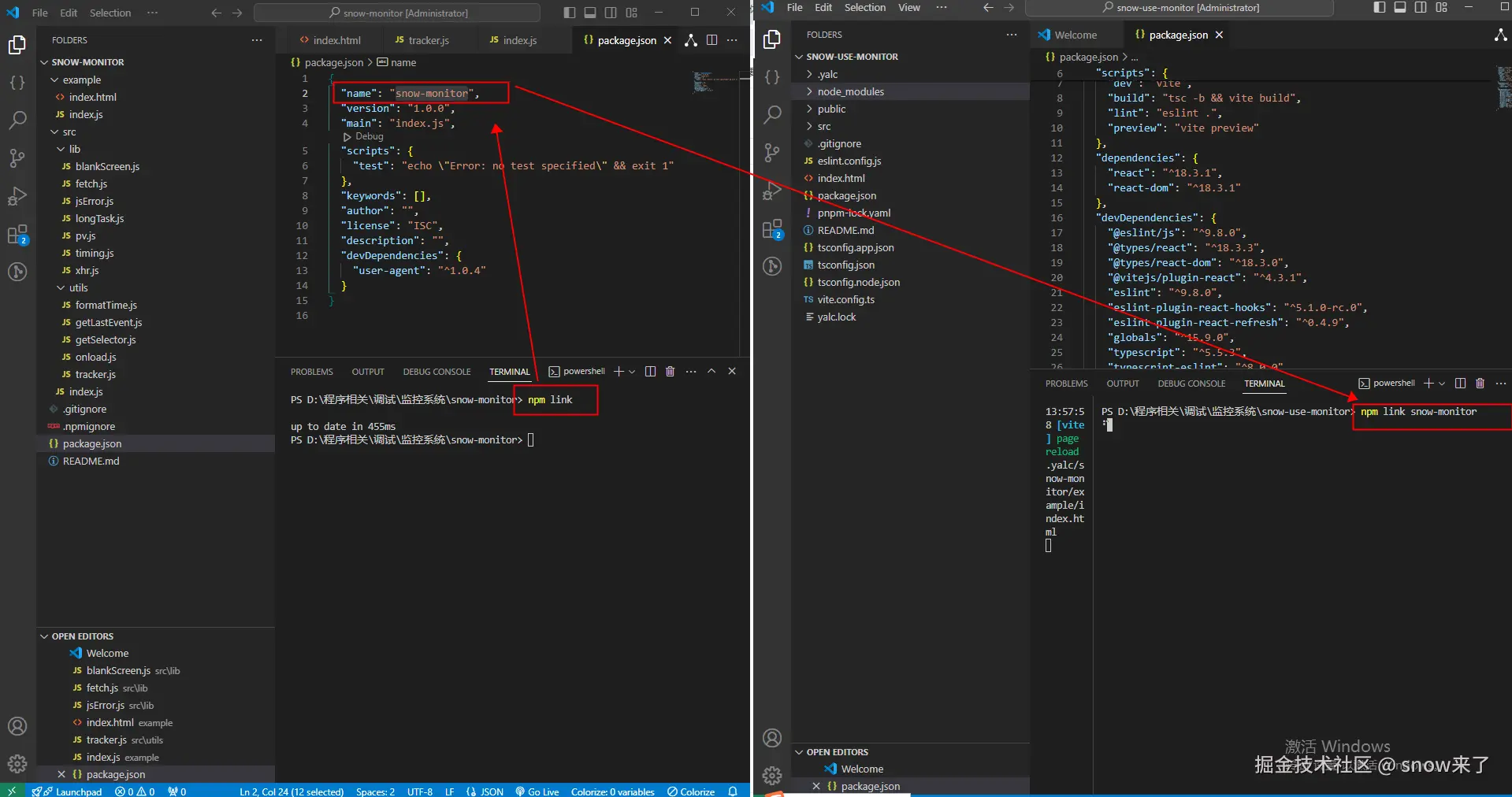Open View menu in snow-use-monitor window

[x=909, y=7]
